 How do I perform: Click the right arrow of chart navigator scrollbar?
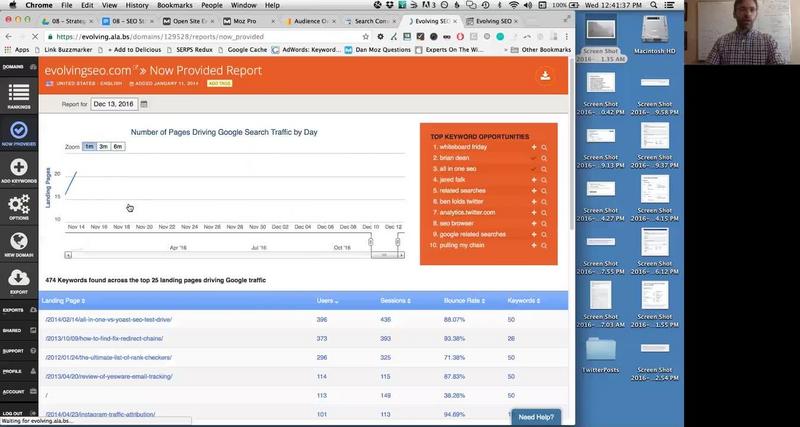pyautogui.click(x=402, y=255)
